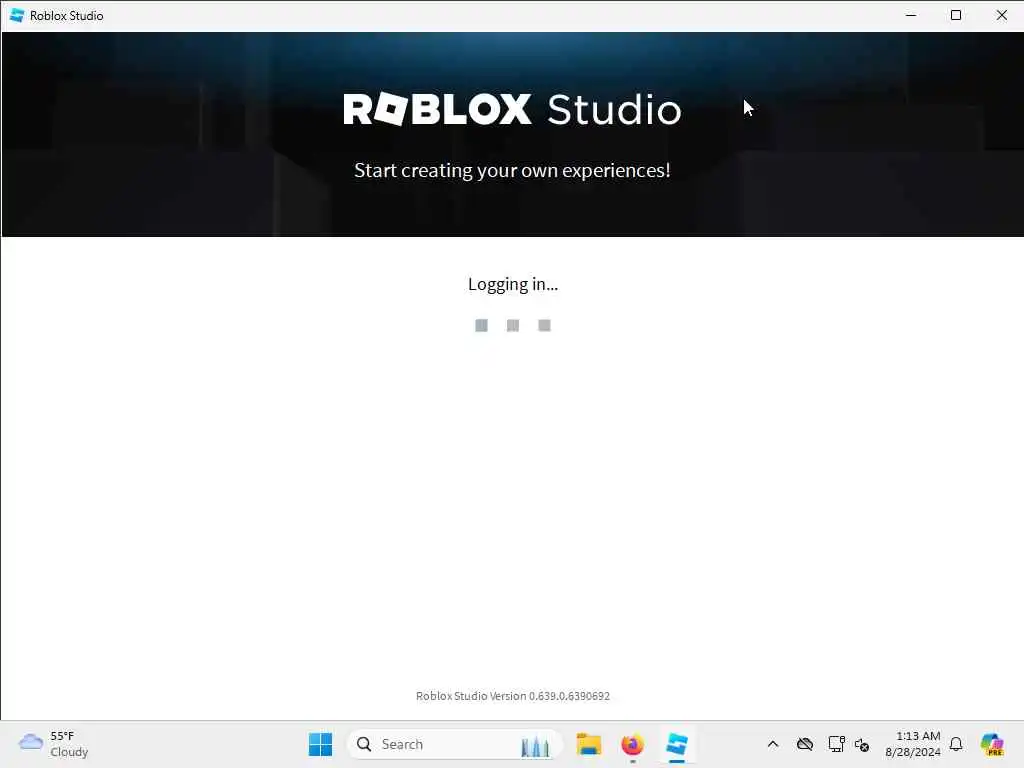Open the clock showing 1:13 AM
The width and height of the screenshot is (1024, 768).
(x=912, y=744)
